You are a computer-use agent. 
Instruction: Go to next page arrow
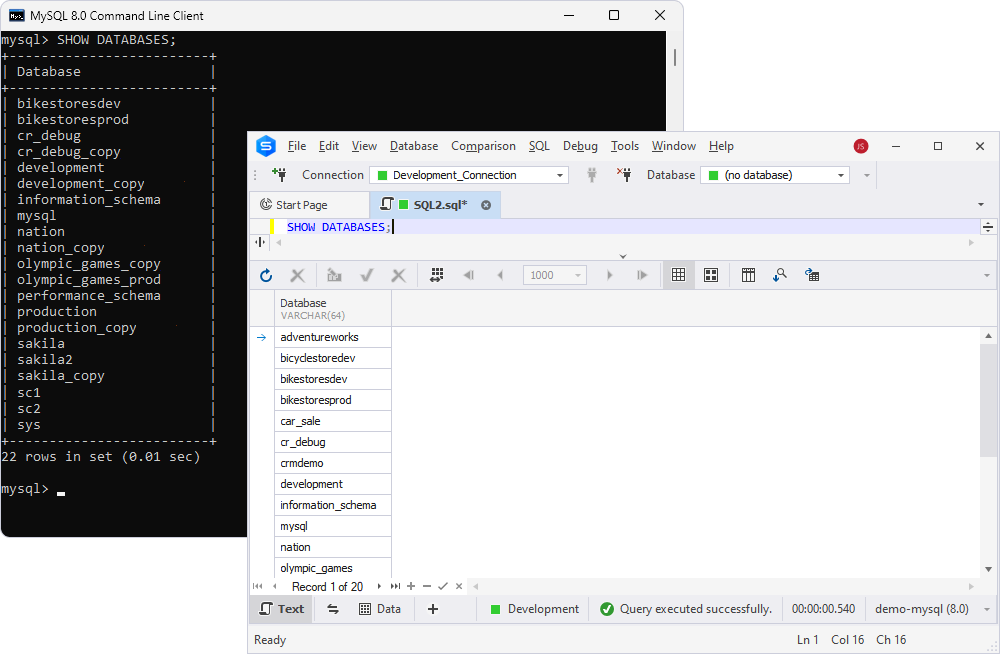tap(610, 275)
